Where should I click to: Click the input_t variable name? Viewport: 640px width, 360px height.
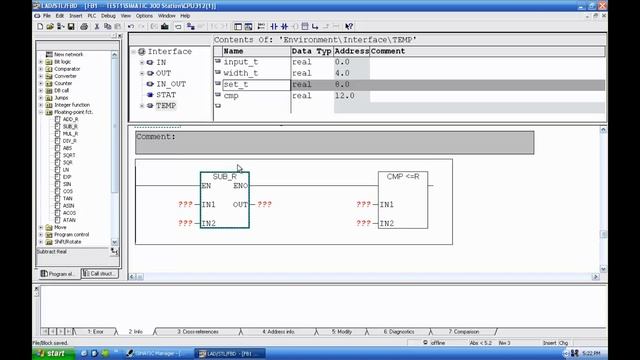point(241,62)
